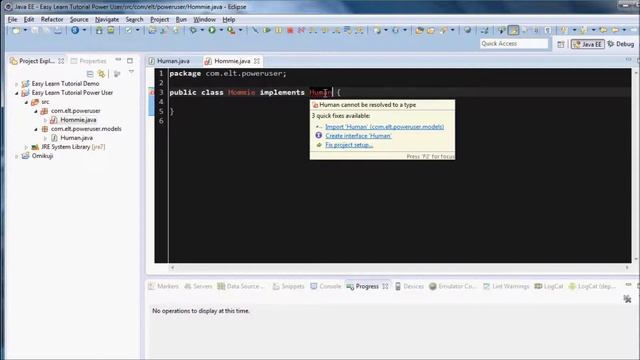Click Hommie.java error file icon in tree
The image size is (640, 360).
pos(53,120)
